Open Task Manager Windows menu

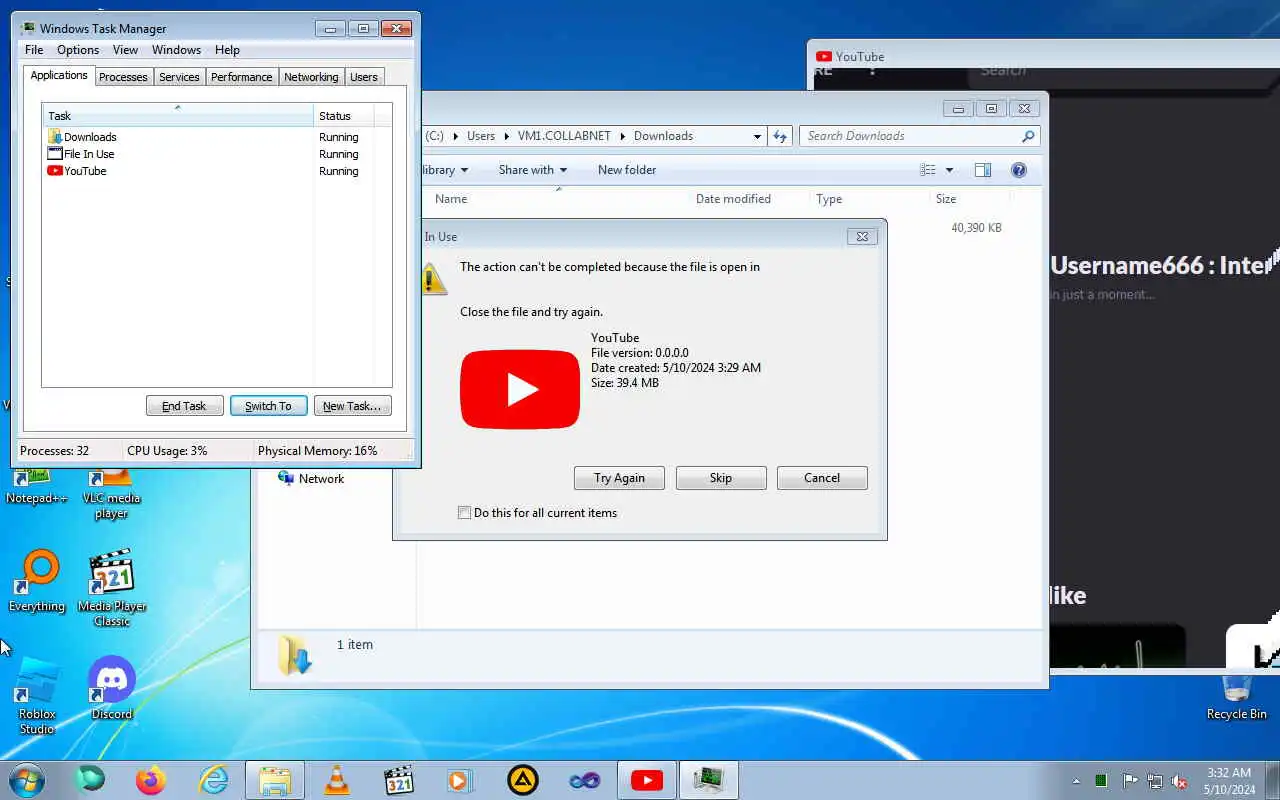click(176, 50)
